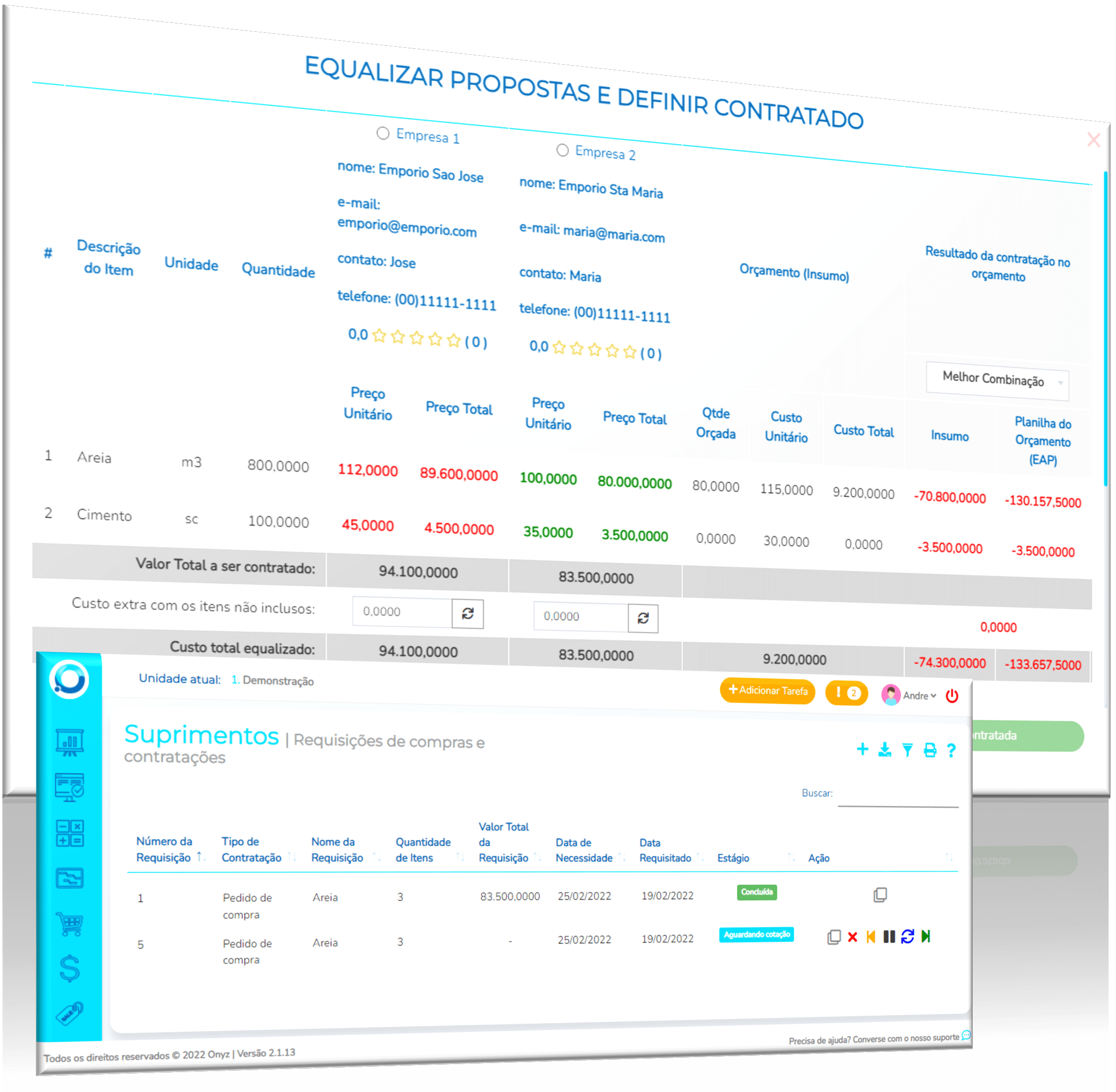Screen dimensions: 1116x1092
Task: Open the alerts badge showing 2
Action: 848,694
